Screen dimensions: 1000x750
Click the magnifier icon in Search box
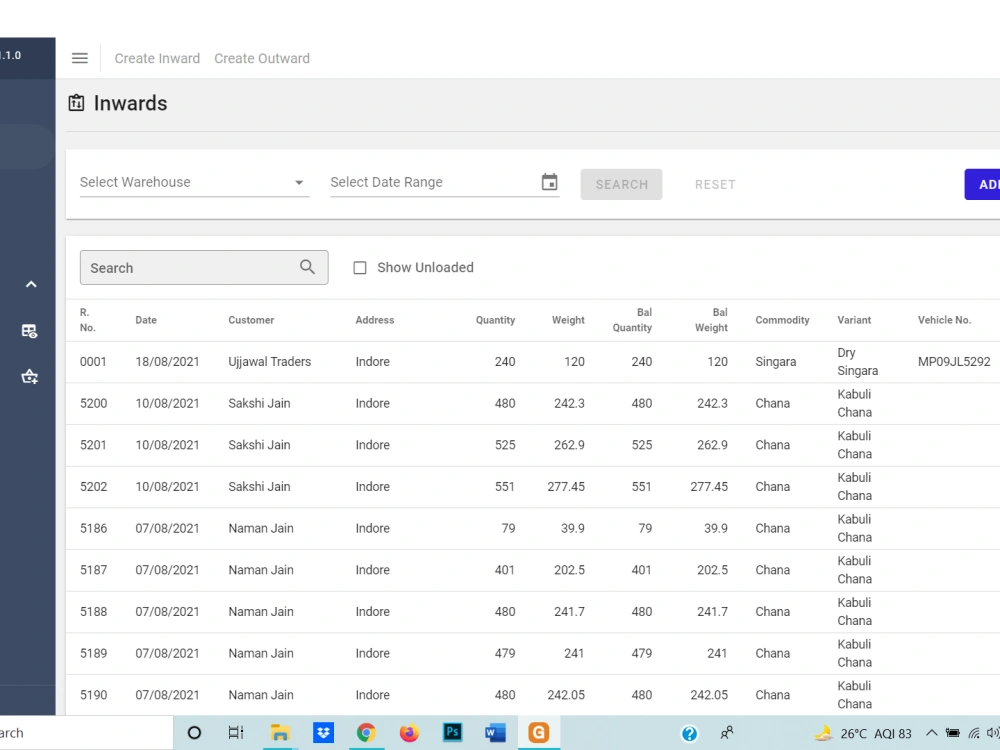[x=307, y=267]
